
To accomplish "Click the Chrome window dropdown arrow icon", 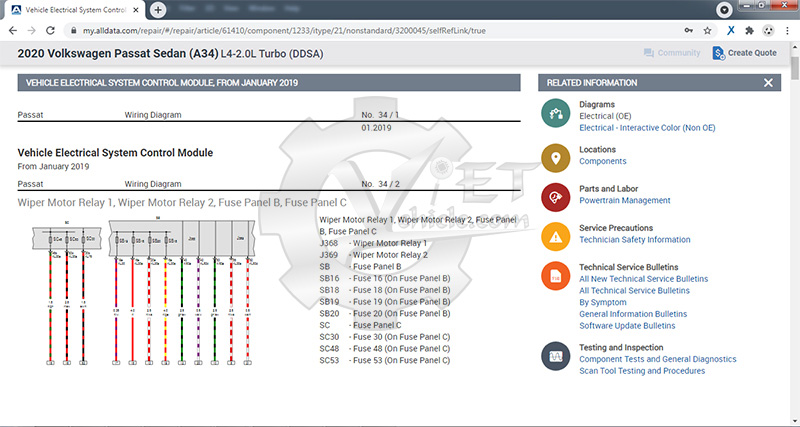I will click(x=724, y=10).
